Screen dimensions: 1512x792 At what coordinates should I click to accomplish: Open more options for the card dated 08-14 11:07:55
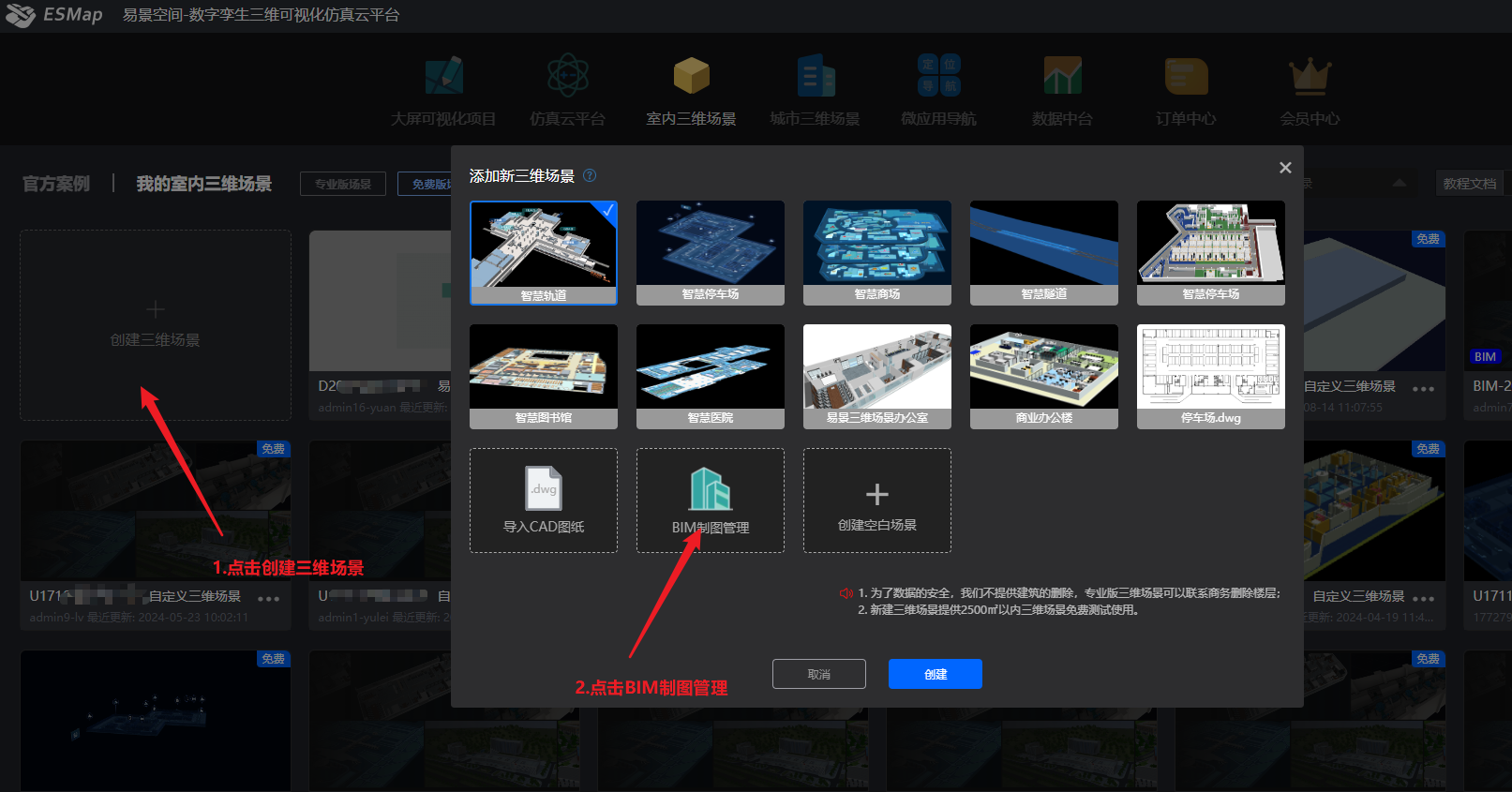pyautogui.click(x=1423, y=388)
